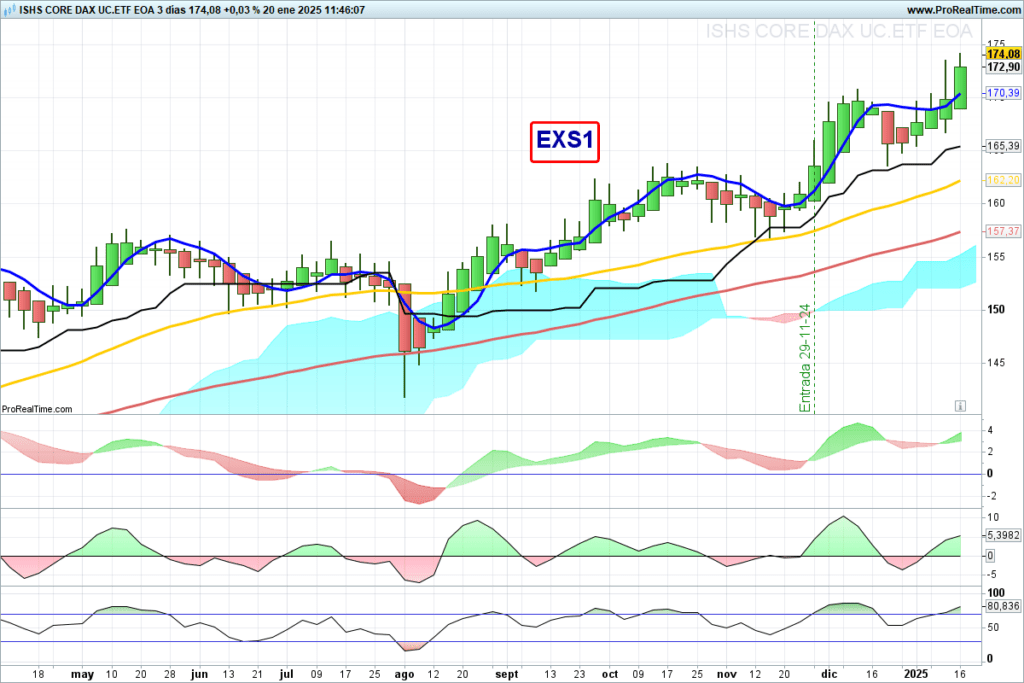Select the EXS1 ticker label box
The width and height of the screenshot is (1024, 683).
pyautogui.click(x=565, y=142)
